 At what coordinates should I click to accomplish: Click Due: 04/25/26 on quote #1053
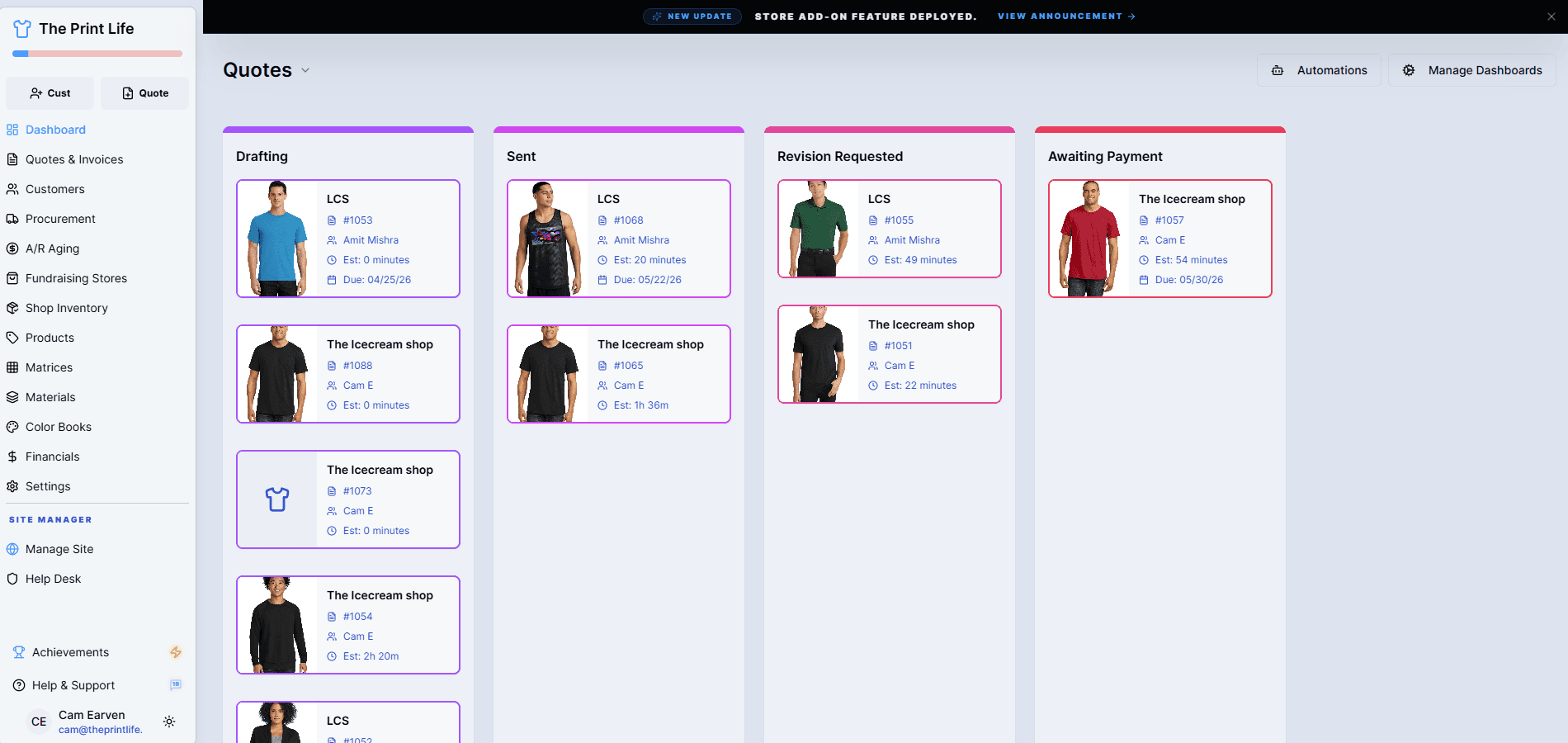coord(377,280)
